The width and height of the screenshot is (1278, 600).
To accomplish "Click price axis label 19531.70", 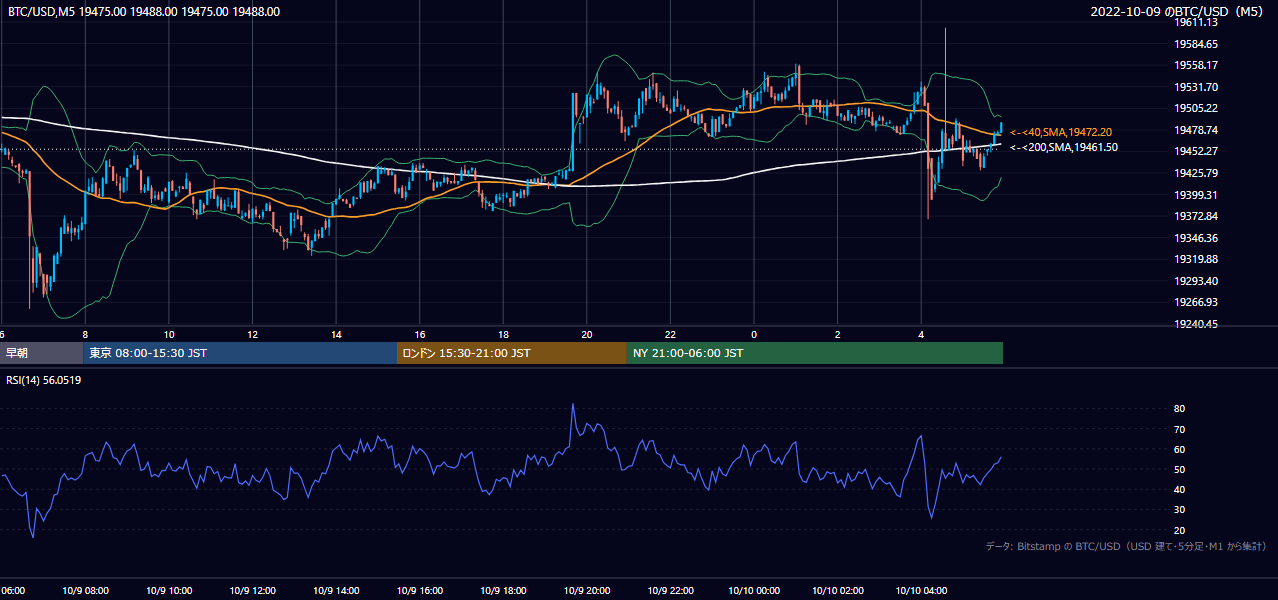I will (1196, 87).
